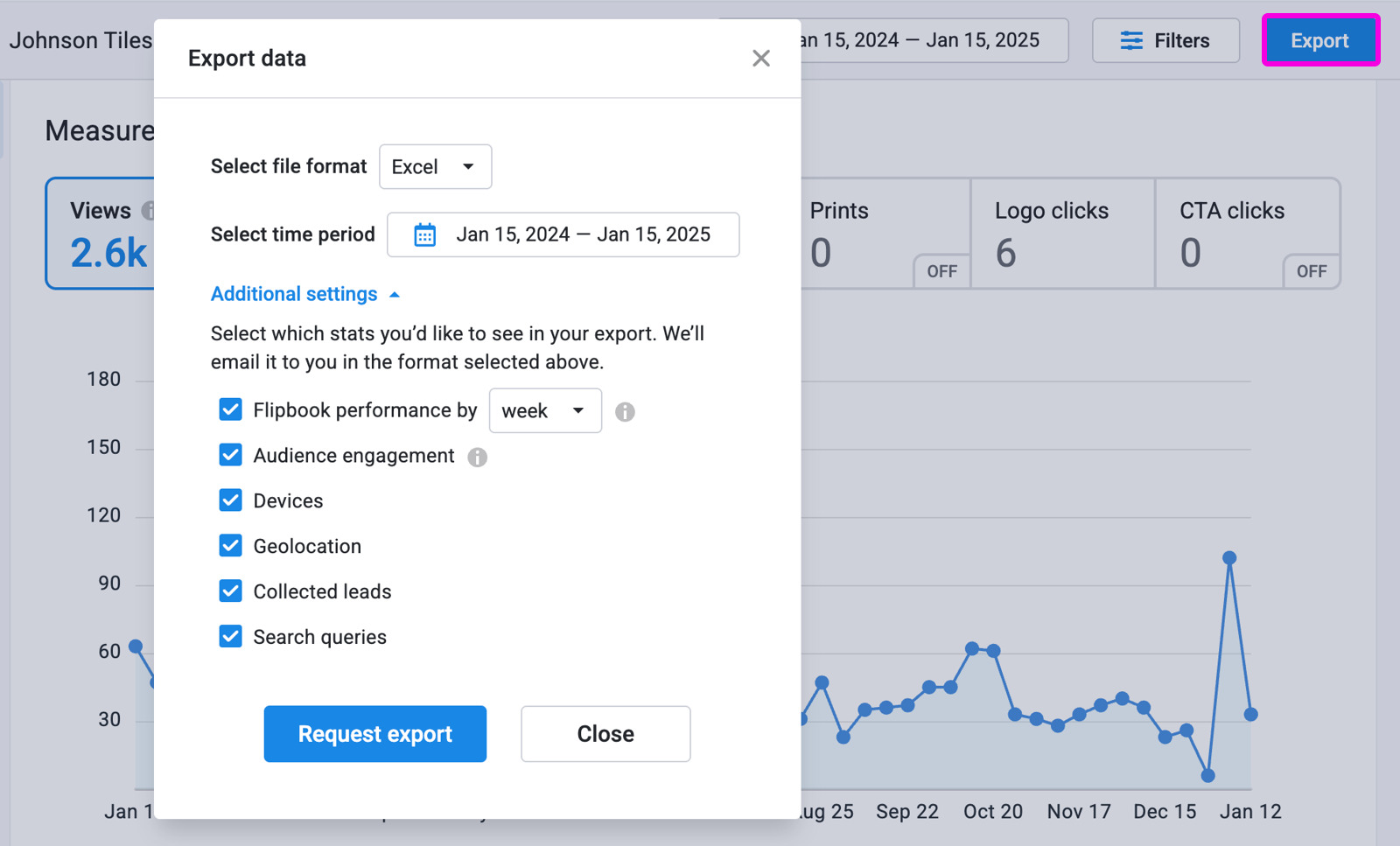Click the 'Nov 17' x-axis label
Viewport: 1400px width, 846px height.
click(x=1079, y=812)
